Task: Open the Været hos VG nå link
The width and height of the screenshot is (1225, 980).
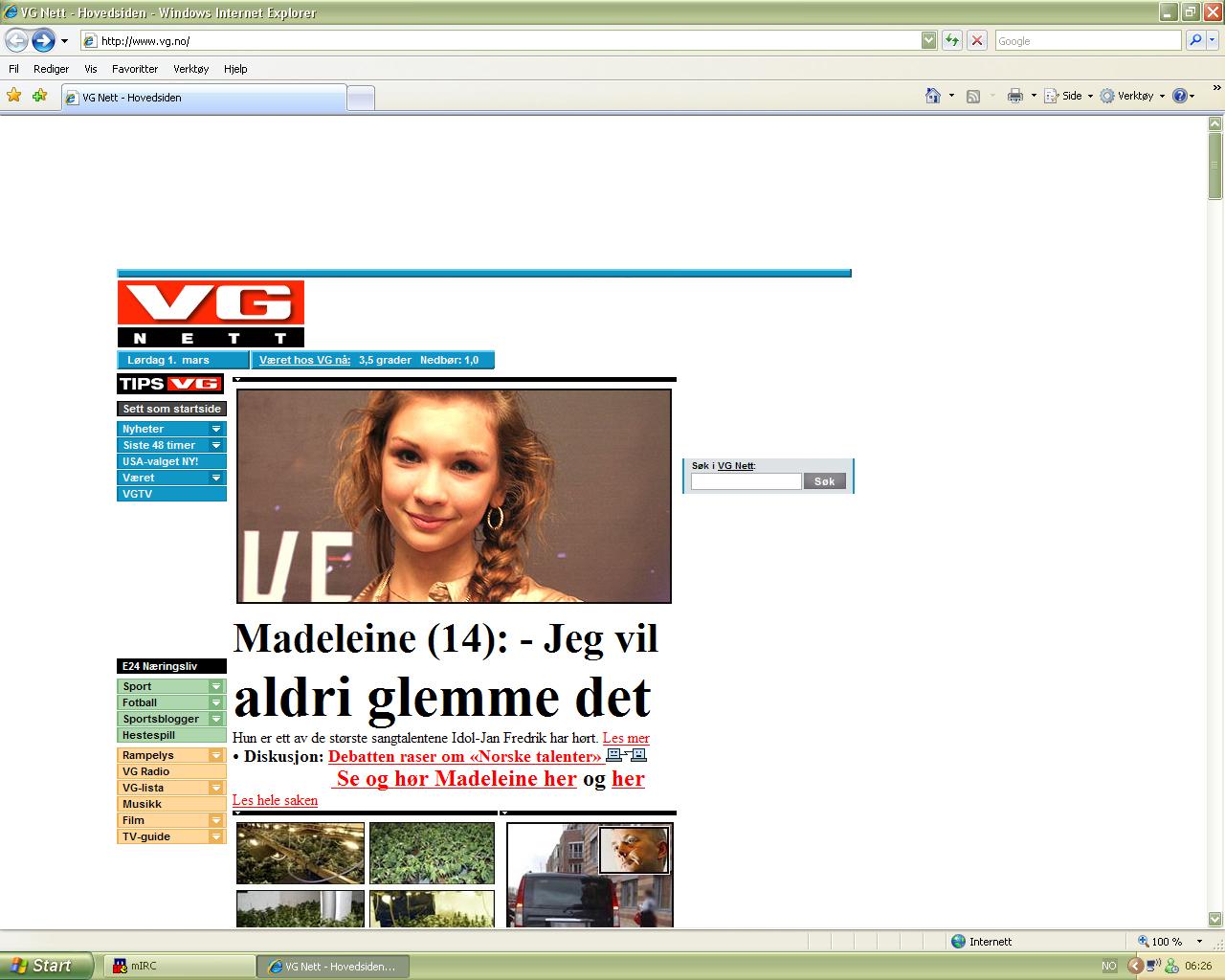Action: 304,360
